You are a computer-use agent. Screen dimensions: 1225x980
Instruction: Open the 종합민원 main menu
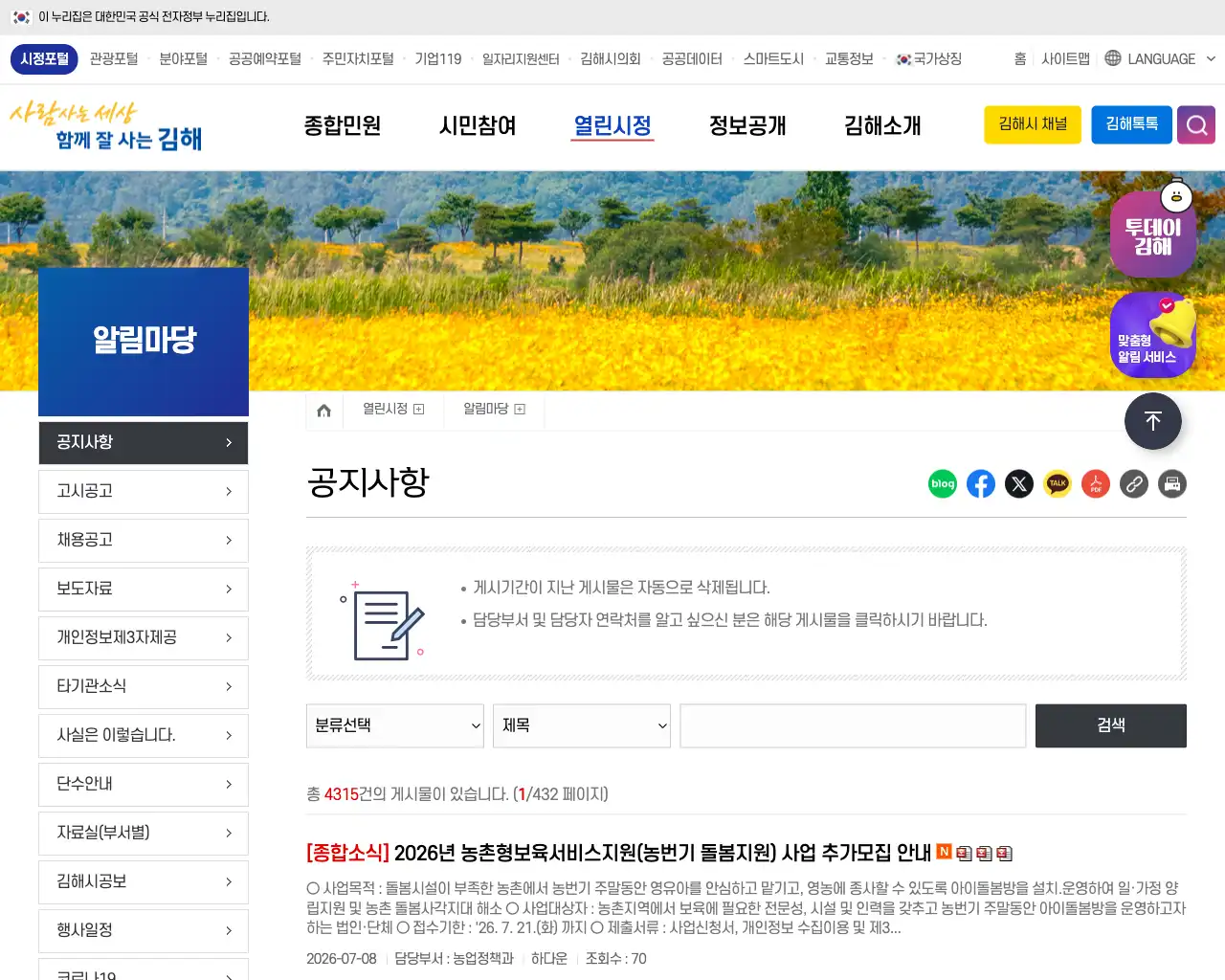tap(343, 126)
